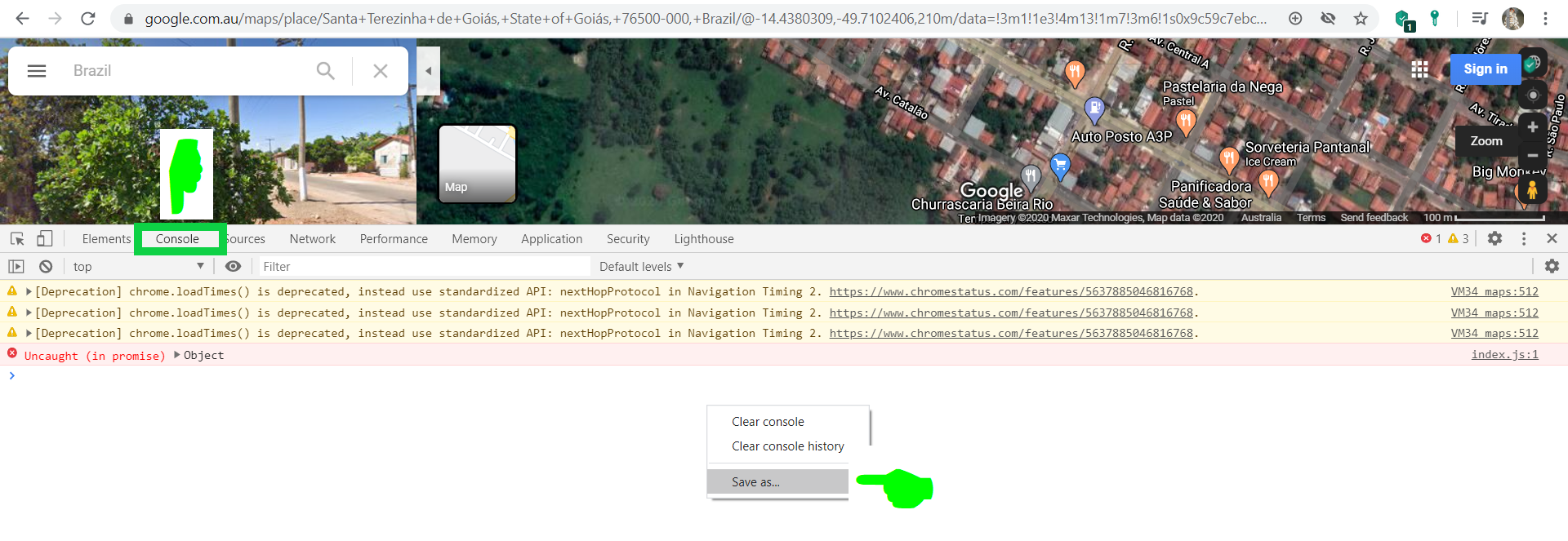
Task: Select the Street View pegman
Action: 1531,191
